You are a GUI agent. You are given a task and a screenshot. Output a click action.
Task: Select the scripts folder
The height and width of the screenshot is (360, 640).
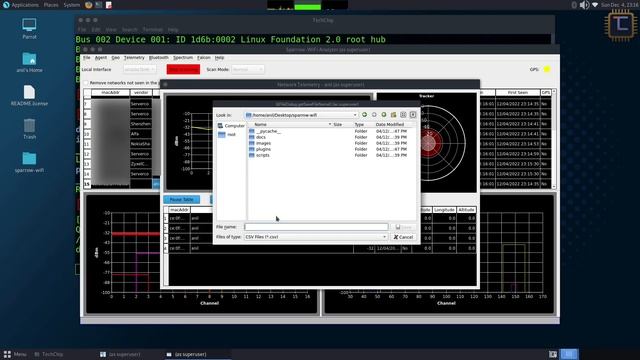click(x=259, y=155)
